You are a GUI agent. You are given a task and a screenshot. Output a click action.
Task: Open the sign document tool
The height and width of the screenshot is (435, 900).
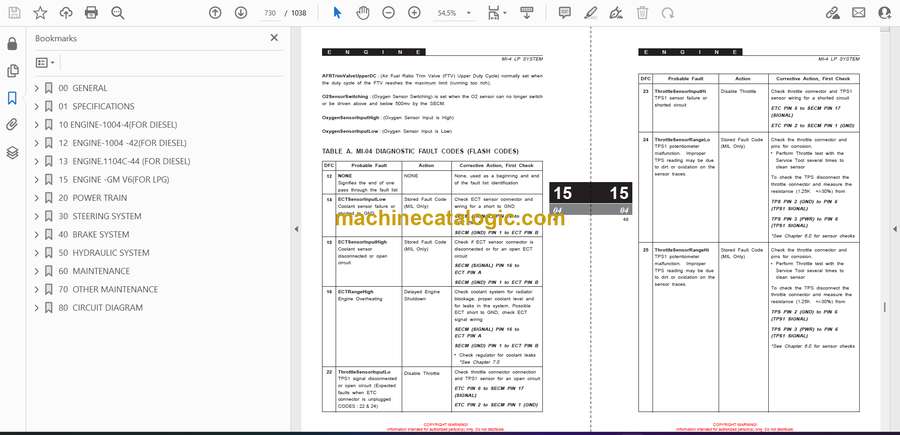(x=616, y=13)
